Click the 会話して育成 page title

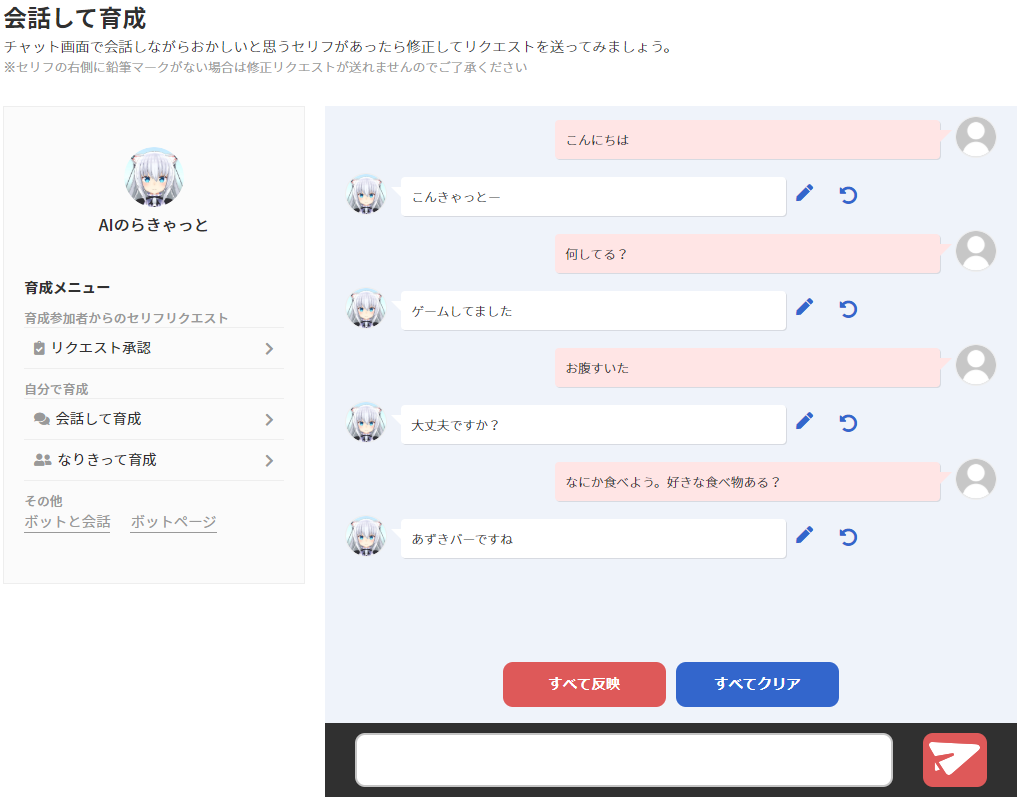click(75, 18)
